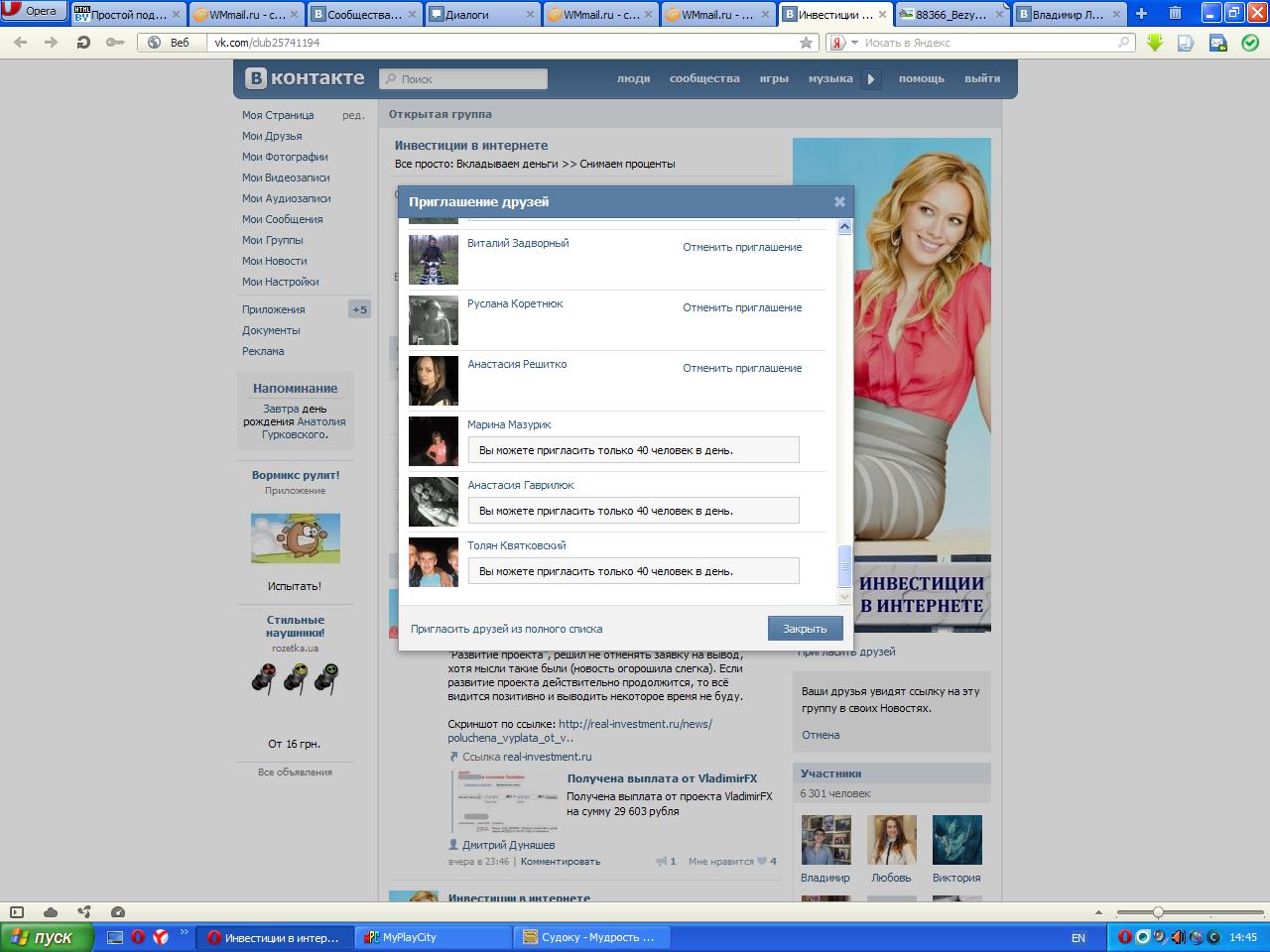This screenshot has width=1270, height=952.
Task: Switch to the Диалоги tab
Action: (x=484, y=15)
